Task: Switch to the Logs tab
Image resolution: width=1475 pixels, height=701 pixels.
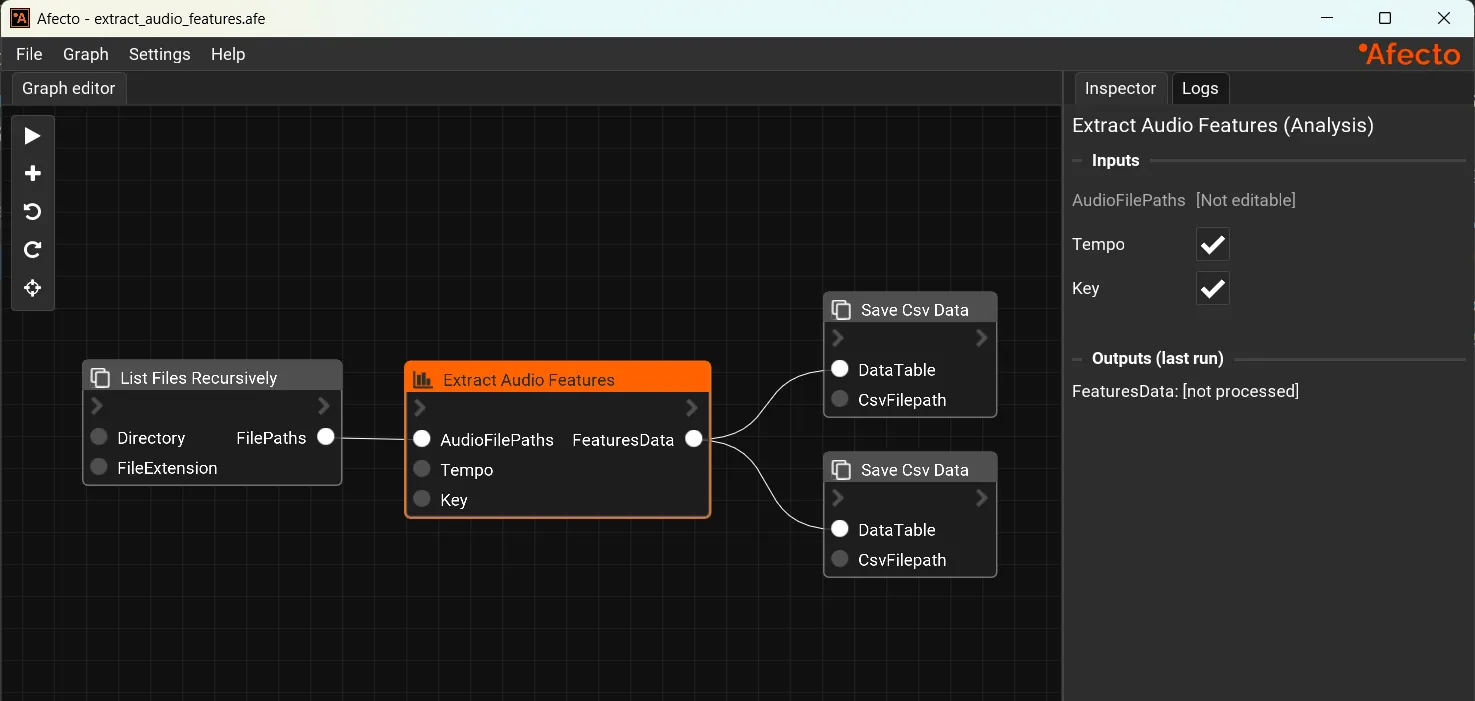Action: click(1200, 88)
